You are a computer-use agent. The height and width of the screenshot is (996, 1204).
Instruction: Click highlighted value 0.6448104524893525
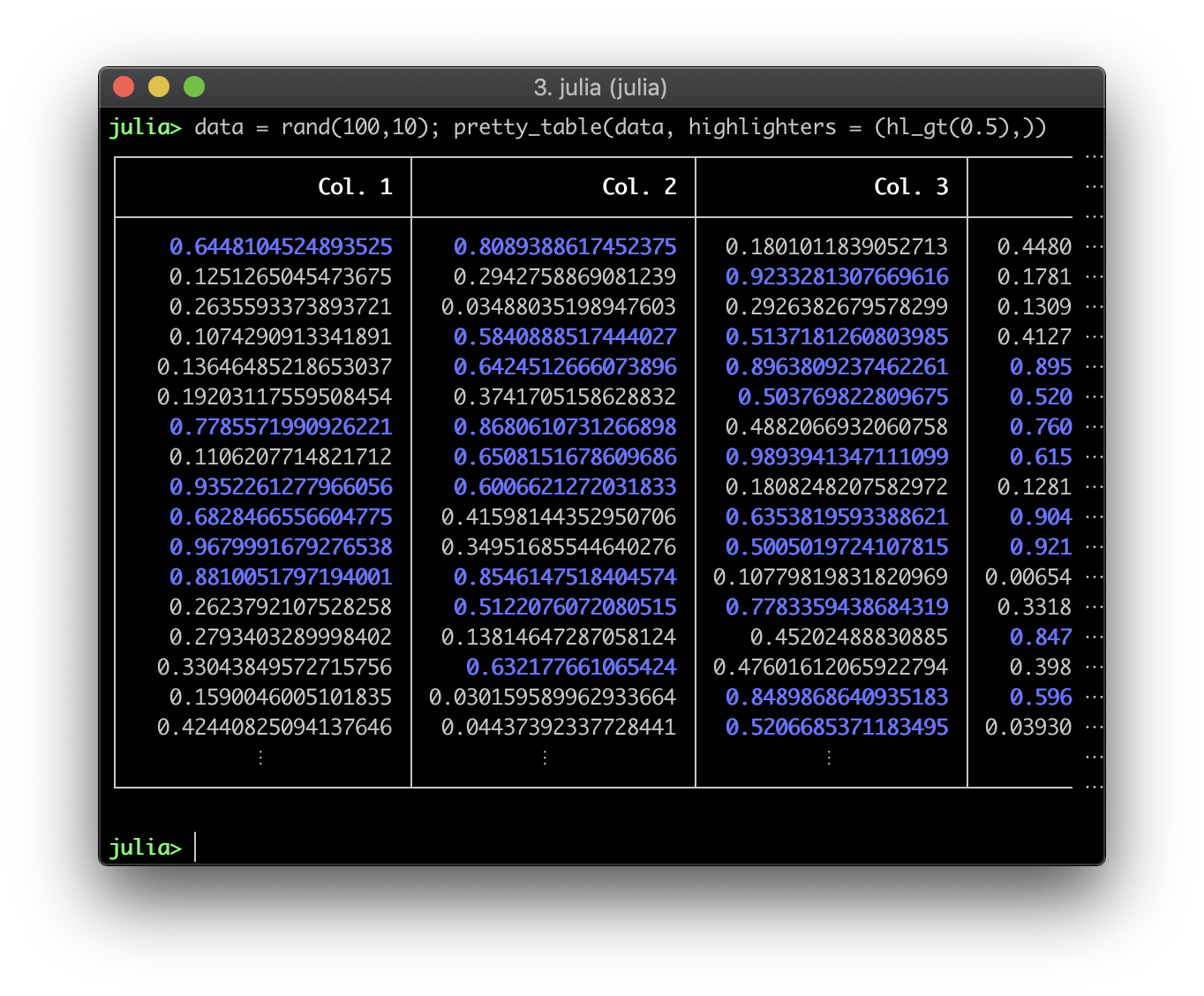[281, 247]
